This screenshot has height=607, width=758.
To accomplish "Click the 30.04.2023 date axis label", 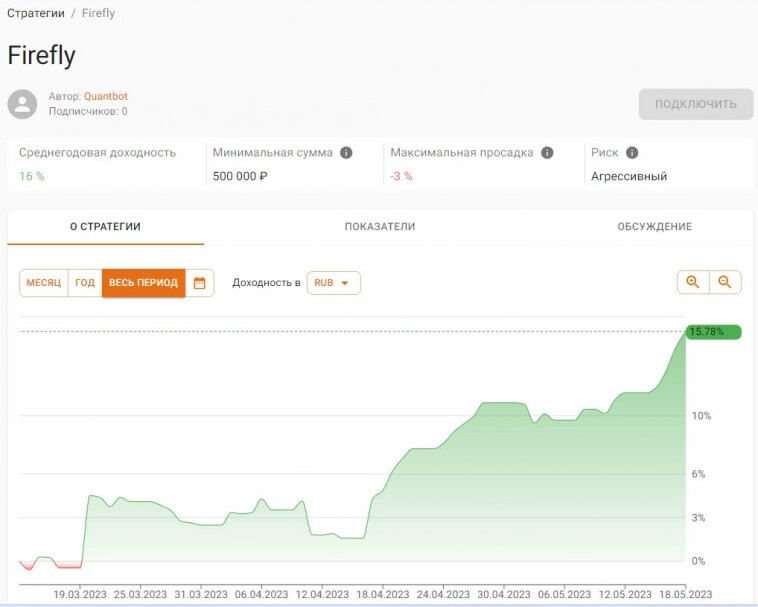I will [x=504, y=594].
